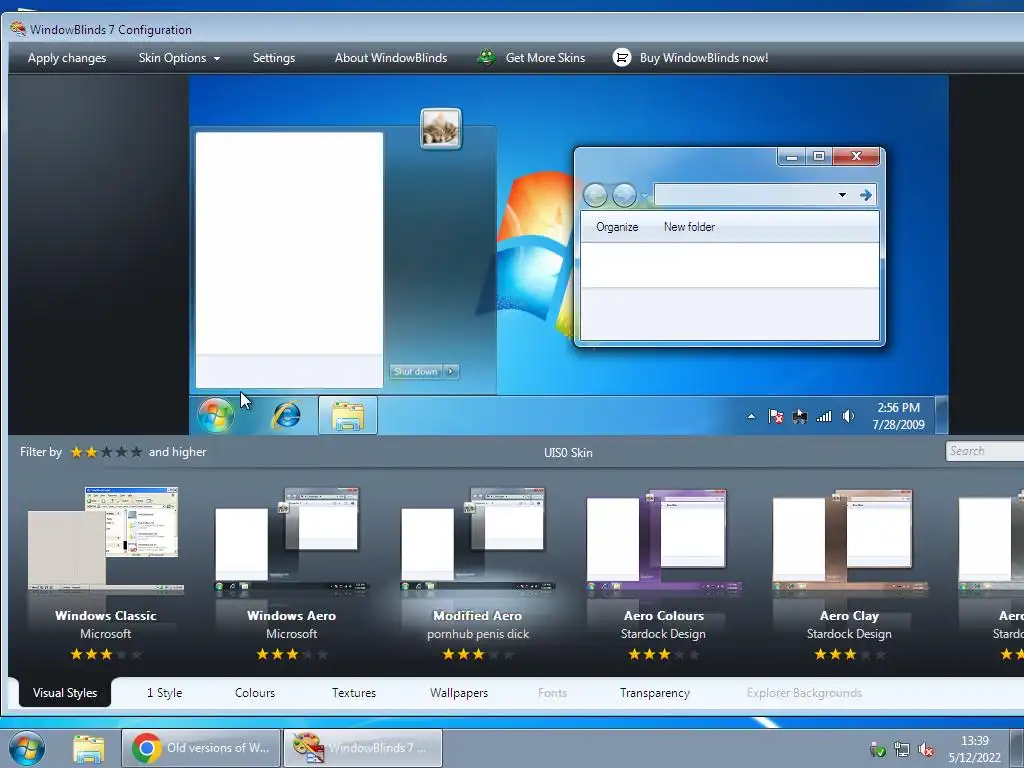Click the Get More Skins link
Viewport: 1024px width, 768px height.
pyautogui.click(x=545, y=58)
